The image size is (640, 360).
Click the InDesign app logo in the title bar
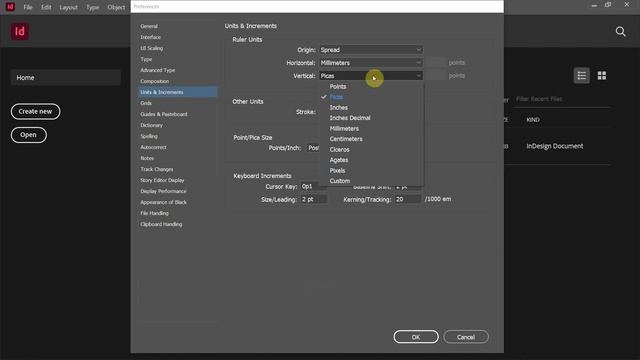click(x=10, y=7)
